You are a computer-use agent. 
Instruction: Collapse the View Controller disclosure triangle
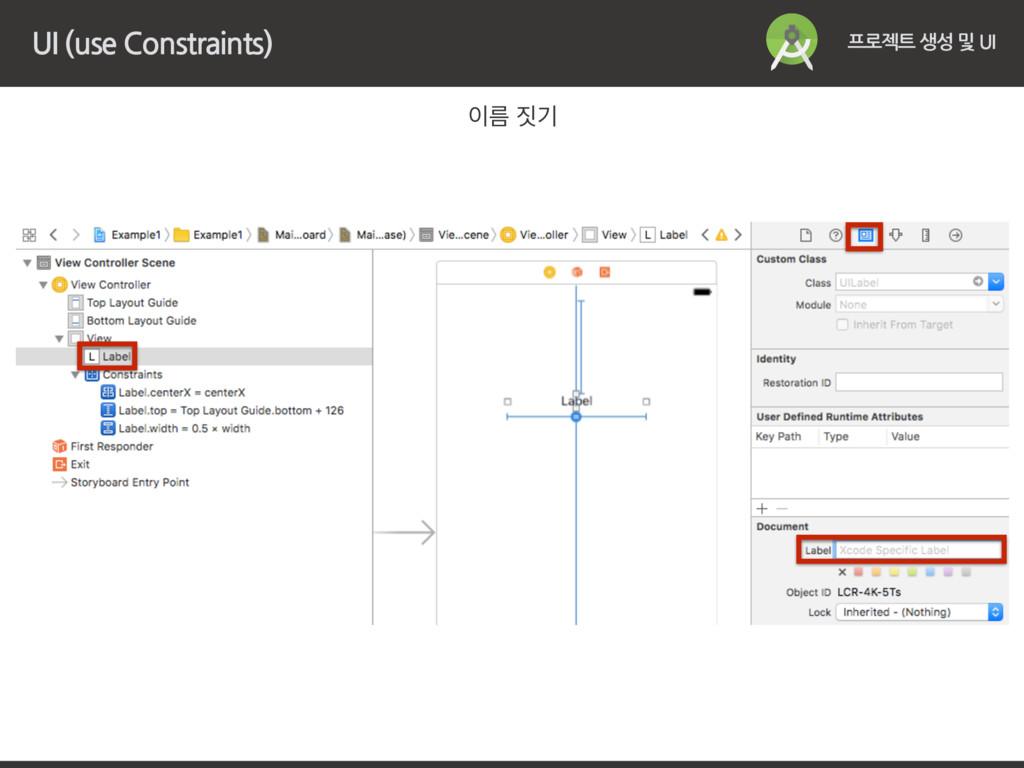coord(43,285)
